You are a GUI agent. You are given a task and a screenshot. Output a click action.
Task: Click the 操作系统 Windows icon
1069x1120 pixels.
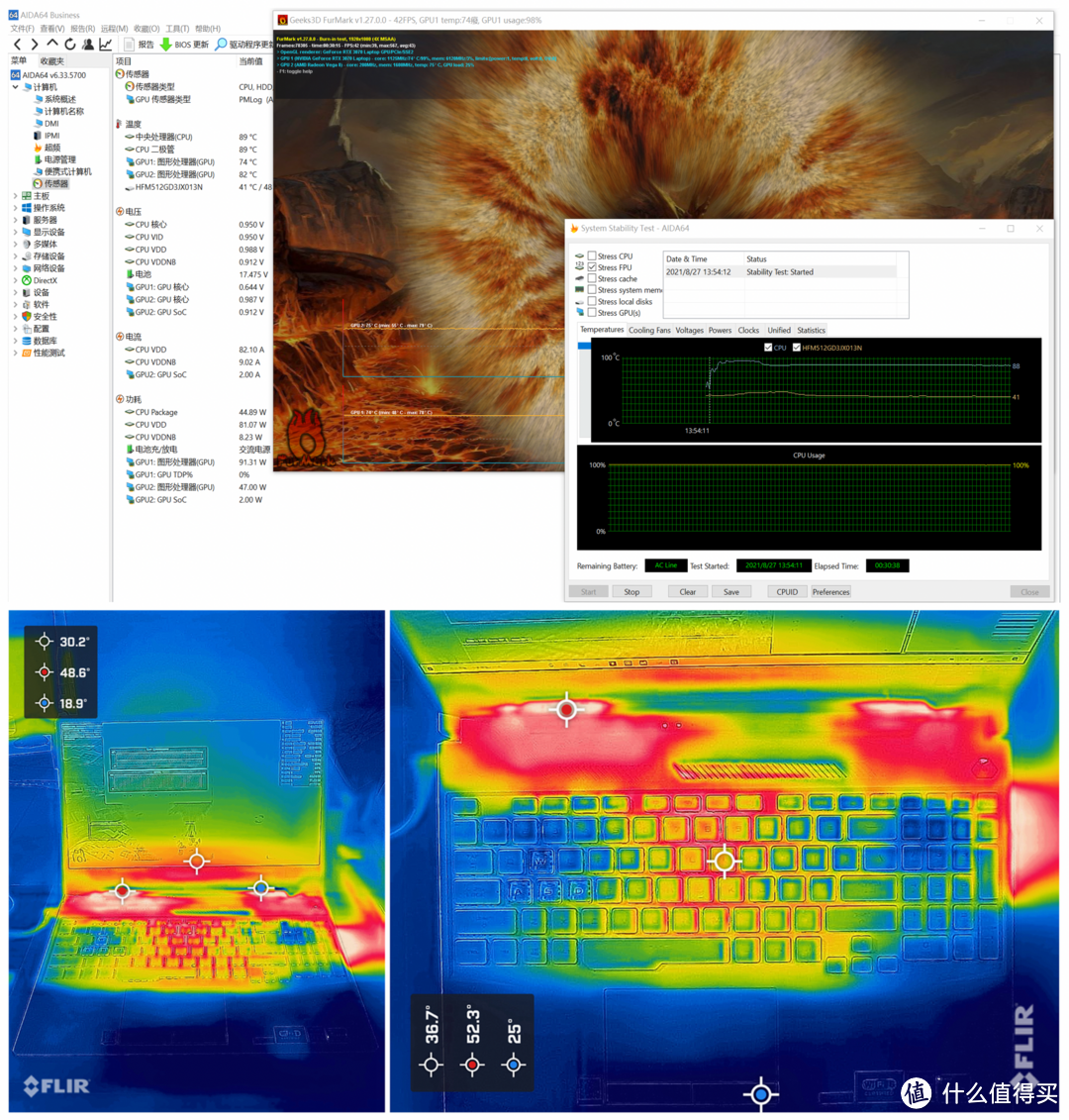pyautogui.click(x=27, y=208)
